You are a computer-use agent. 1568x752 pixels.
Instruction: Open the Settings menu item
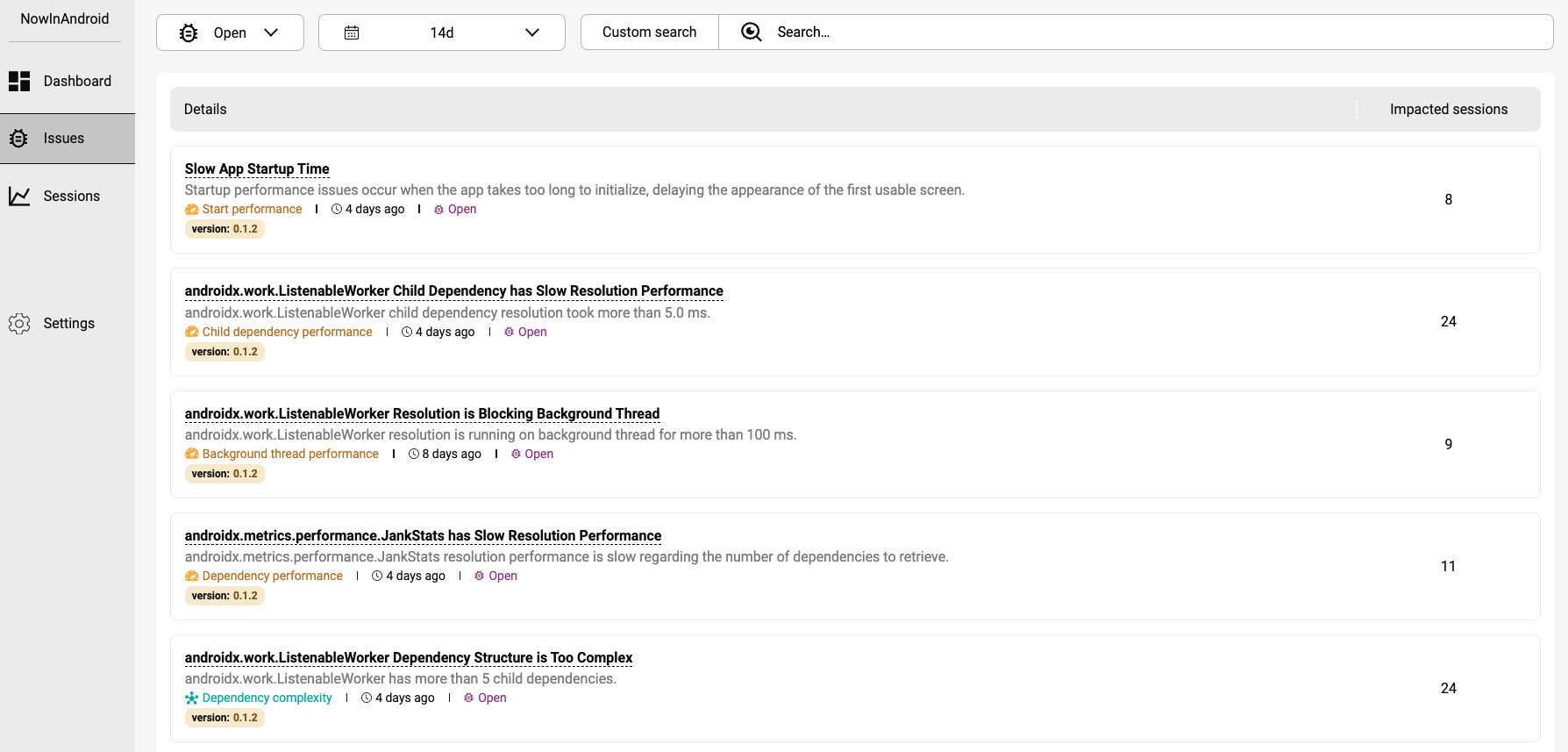[x=68, y=324]
